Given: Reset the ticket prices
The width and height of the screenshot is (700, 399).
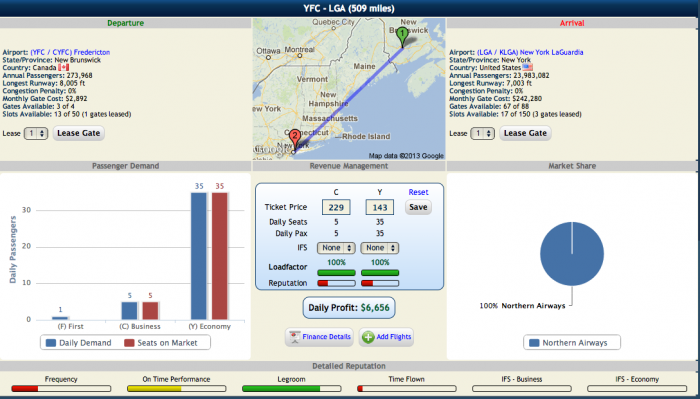Looking at the screenshot, I should (418, 192).
